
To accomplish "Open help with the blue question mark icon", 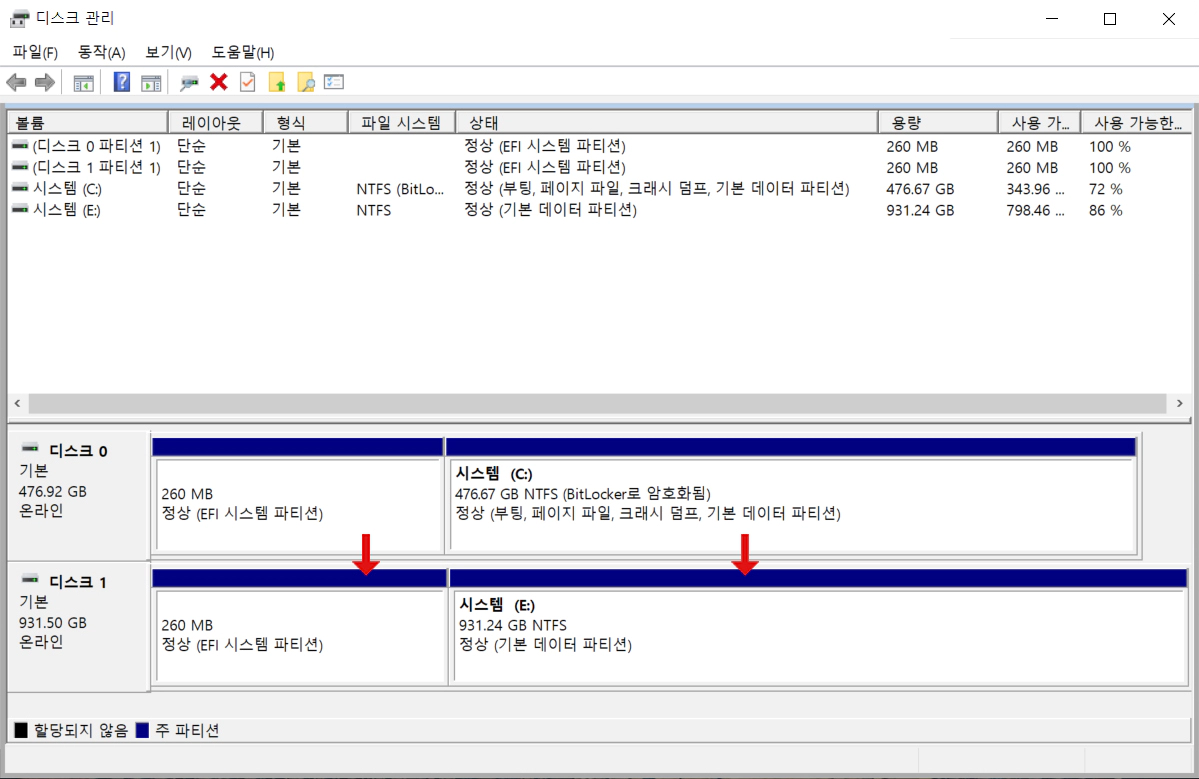I will tap(122, 83).
